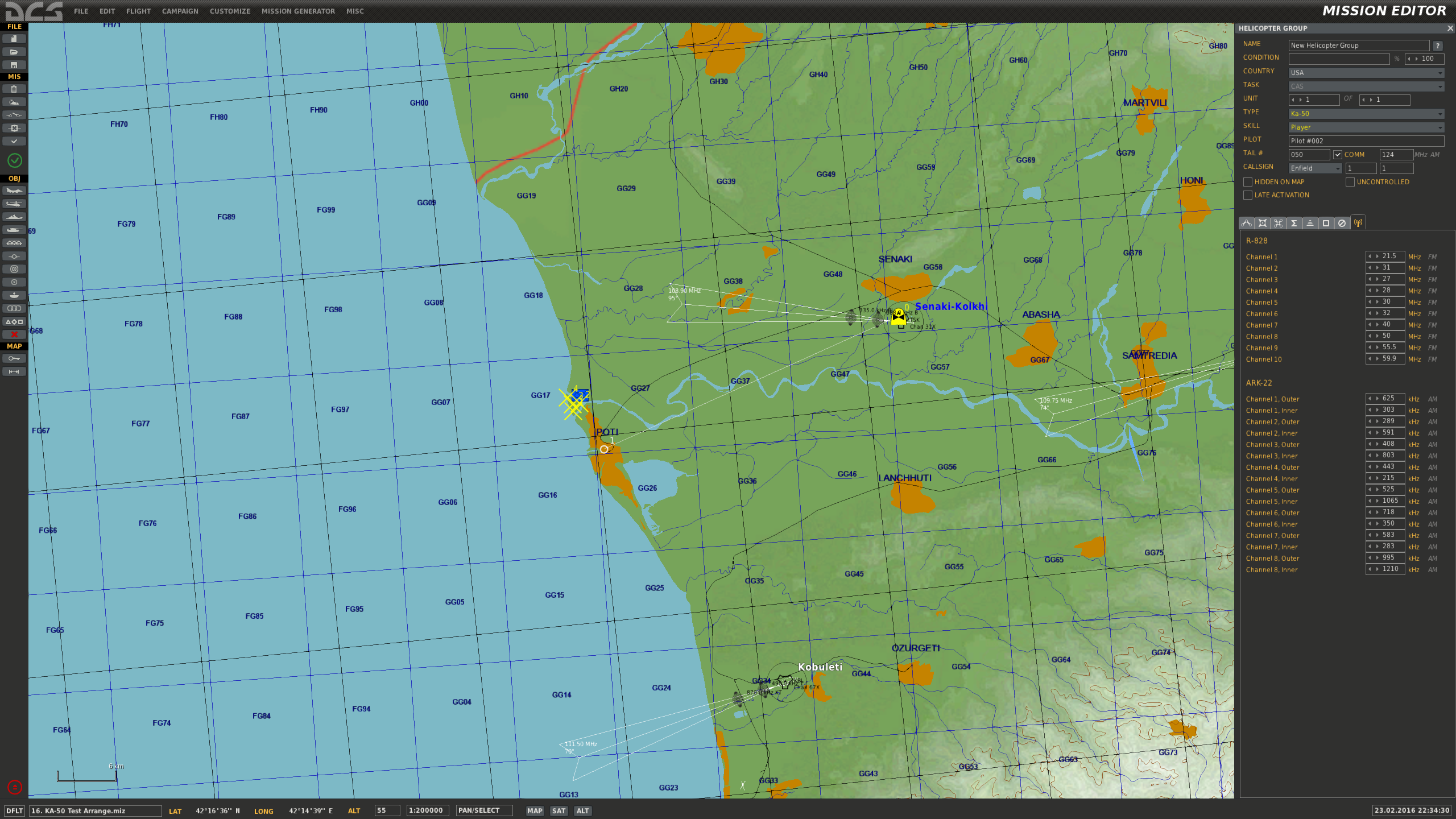Open the Sigma summary tab icon

(1294, 223)
